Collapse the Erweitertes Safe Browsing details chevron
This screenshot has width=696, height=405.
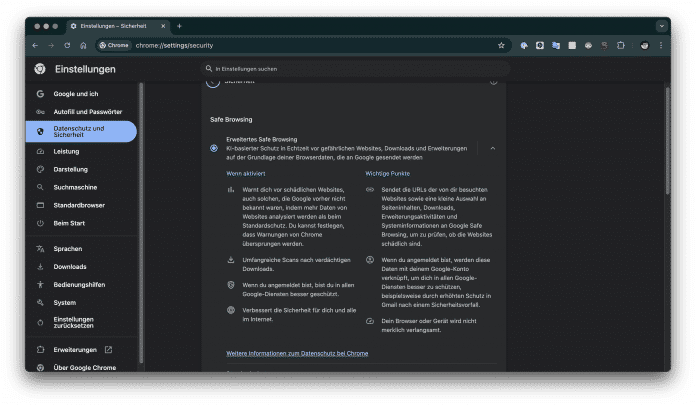(493, 148)
